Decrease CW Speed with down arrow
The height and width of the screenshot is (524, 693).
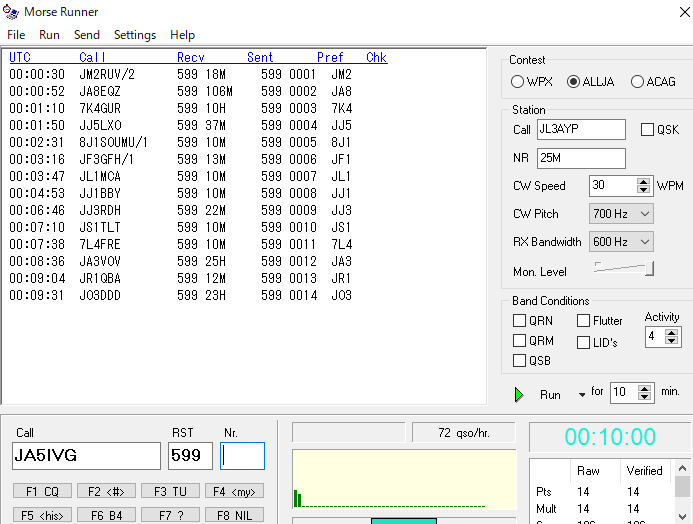(644, 190)
